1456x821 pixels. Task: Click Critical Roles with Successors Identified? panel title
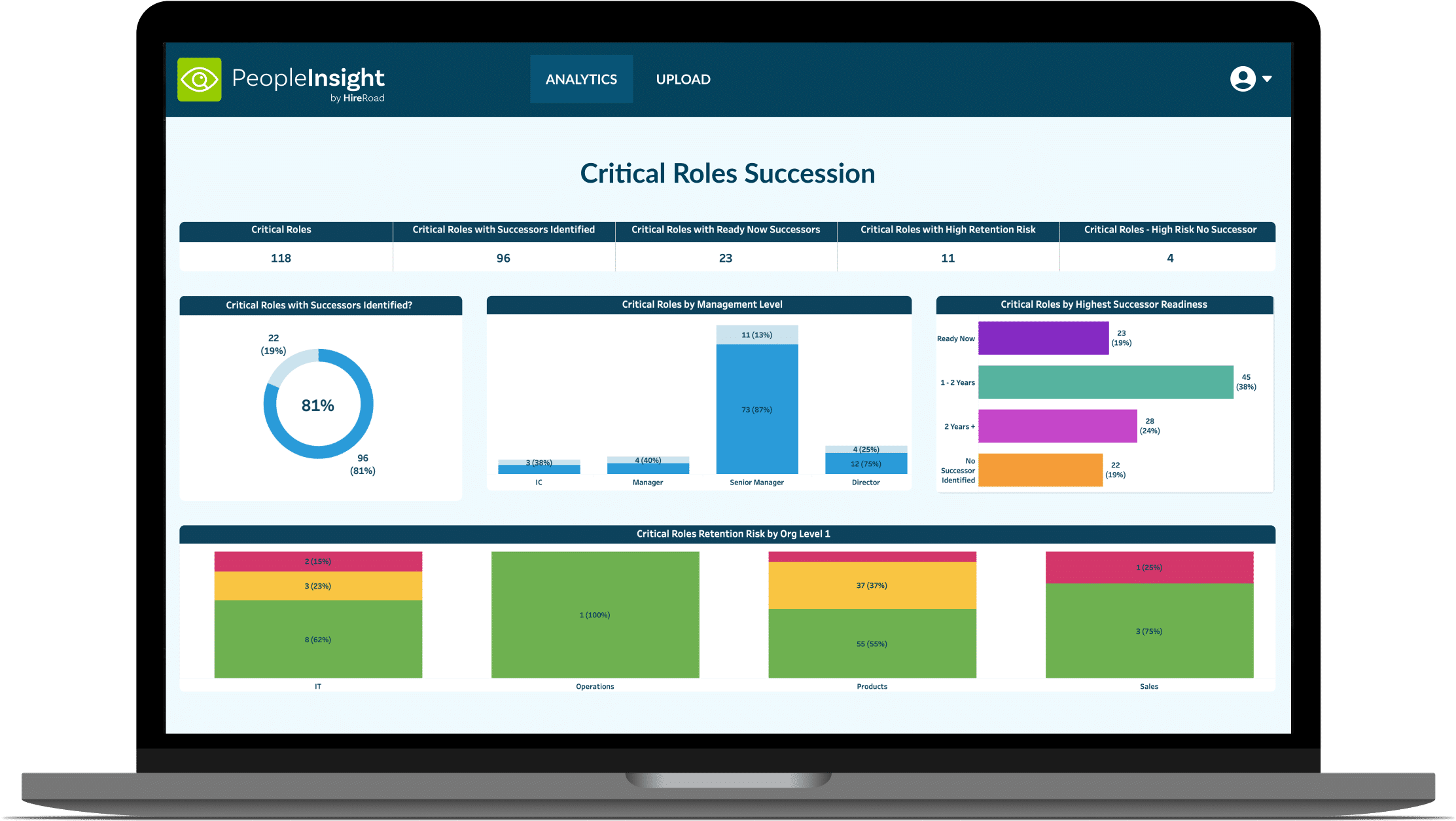tap(319, 305)
